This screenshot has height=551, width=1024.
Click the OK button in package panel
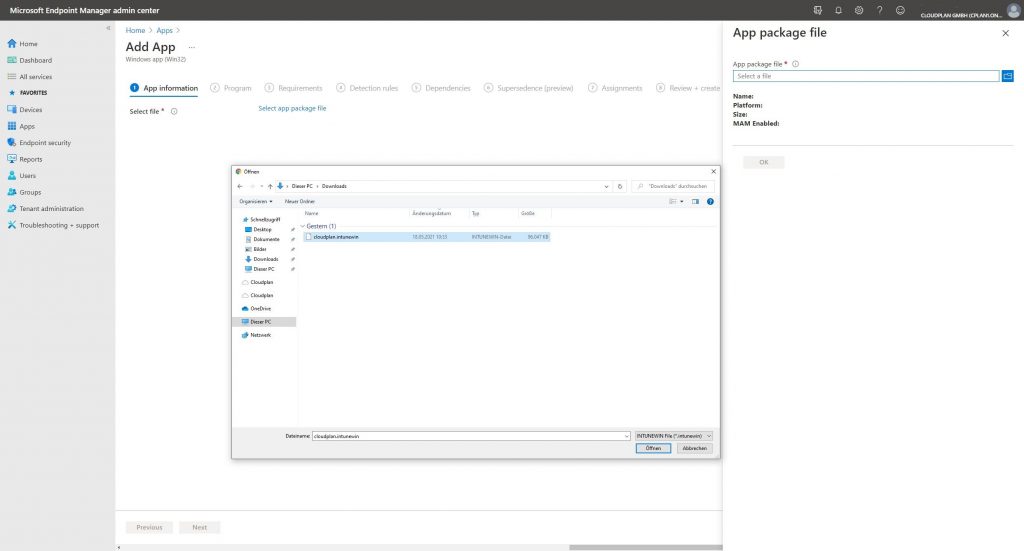click(763, 162)
